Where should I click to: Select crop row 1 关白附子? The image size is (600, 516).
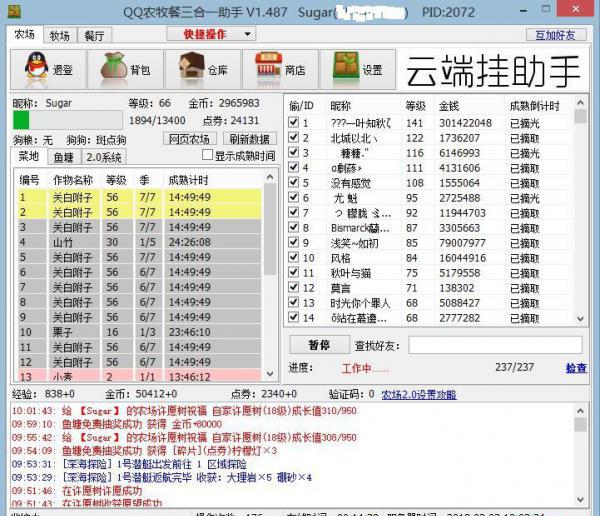140,197
